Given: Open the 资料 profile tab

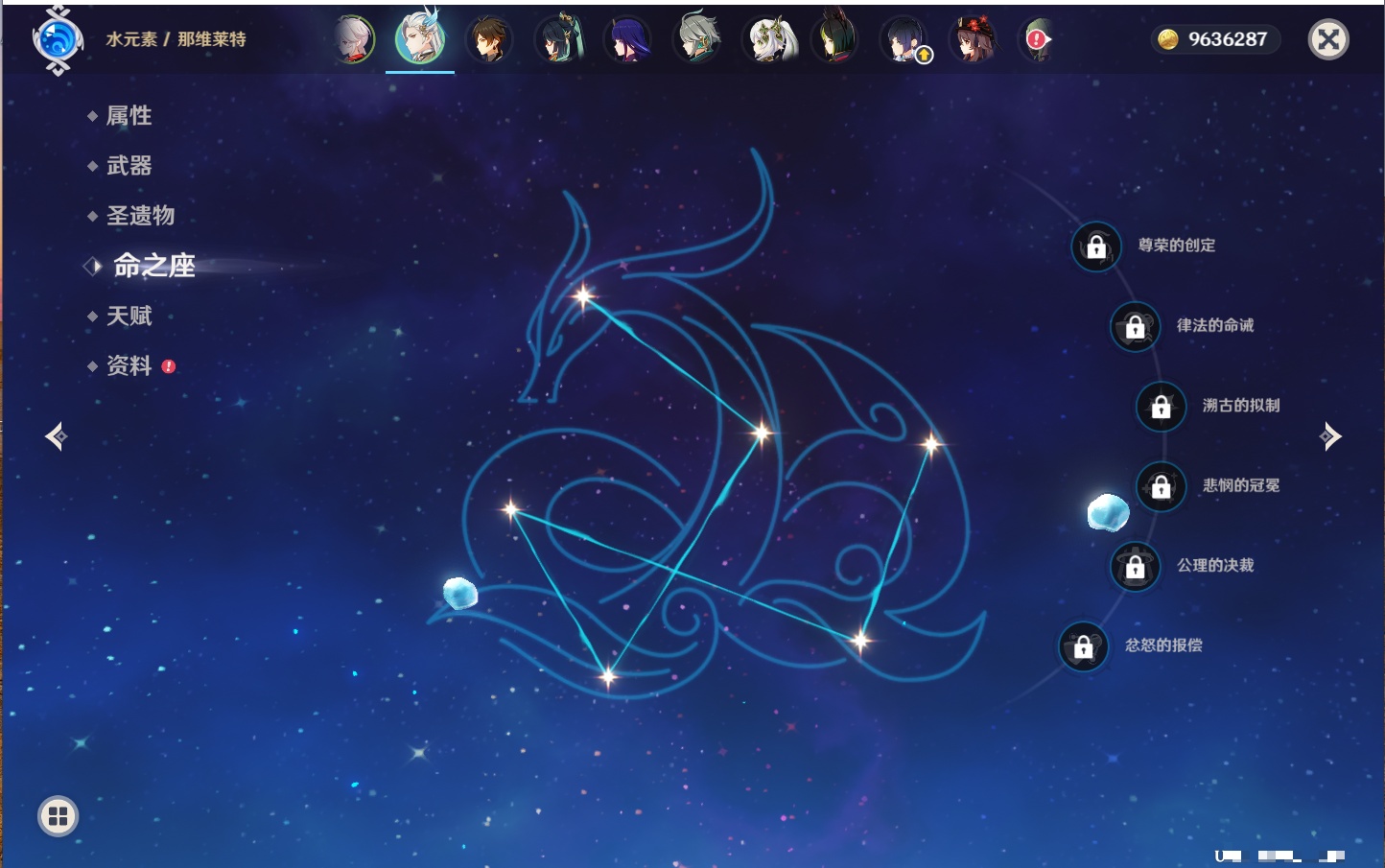Looking at the screenshot, I should coord(129,365).
